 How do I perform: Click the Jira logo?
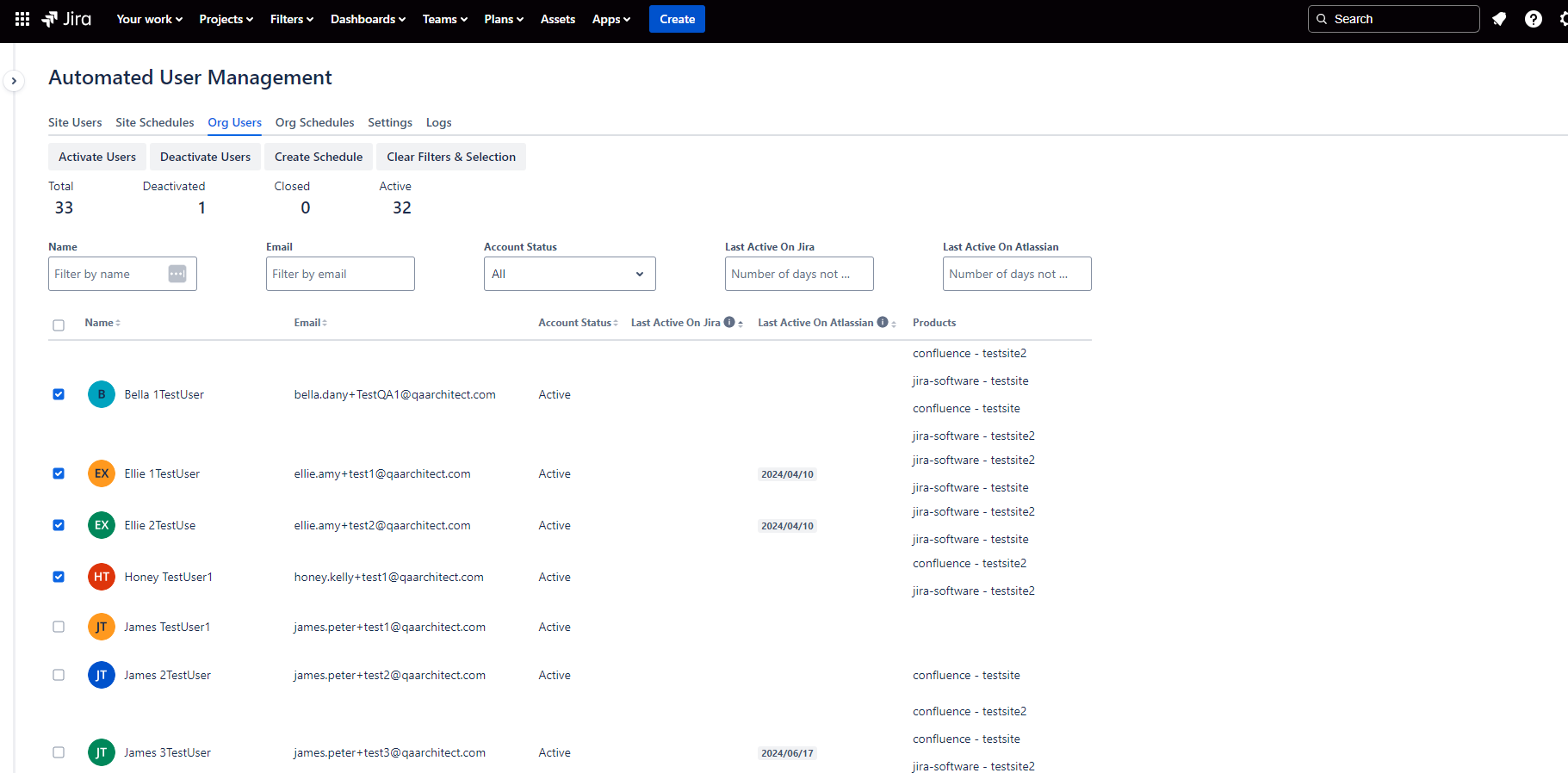coord(66,19)
